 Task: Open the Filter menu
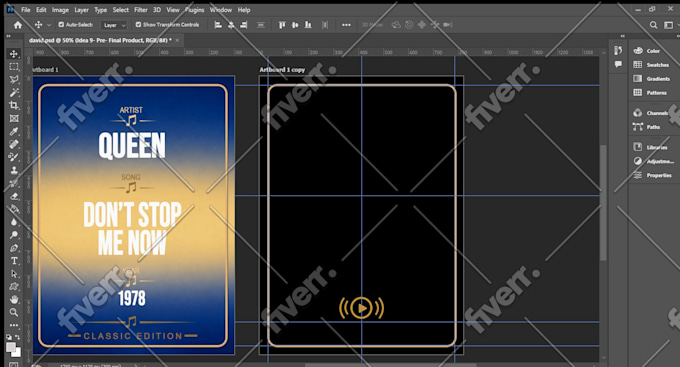[x=141, y=10]
